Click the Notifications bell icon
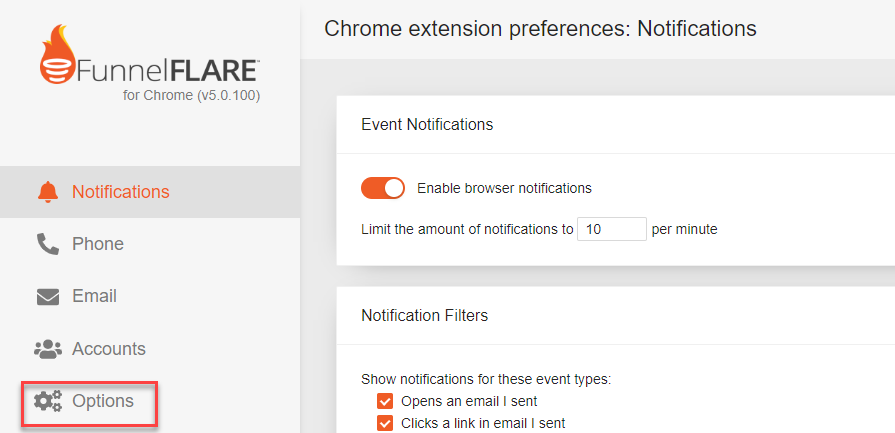The height and width of the screenshot is (433, 895). point(47,192)
